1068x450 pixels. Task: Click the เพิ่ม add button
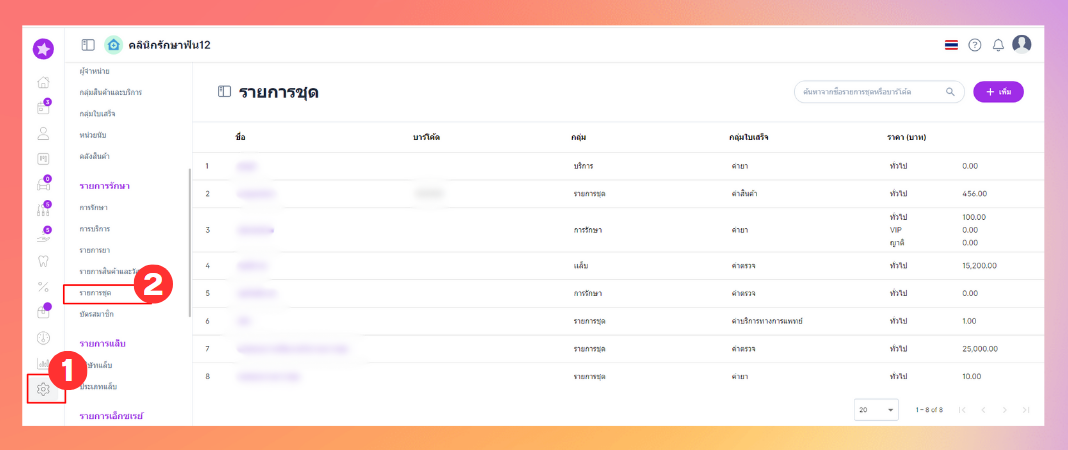coord(998,91)
